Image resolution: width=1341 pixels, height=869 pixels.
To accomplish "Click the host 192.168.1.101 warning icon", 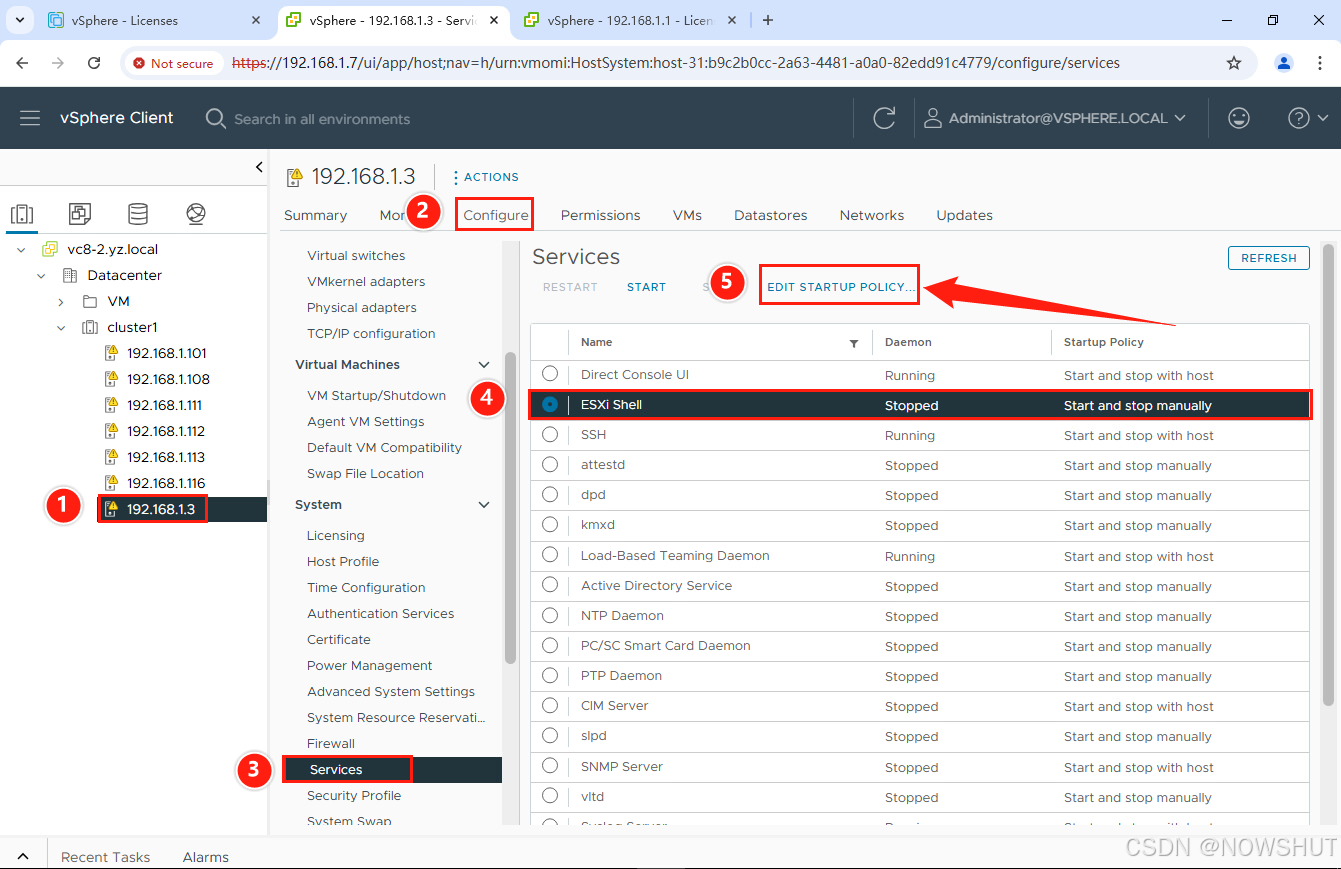I will click(112, 353).
